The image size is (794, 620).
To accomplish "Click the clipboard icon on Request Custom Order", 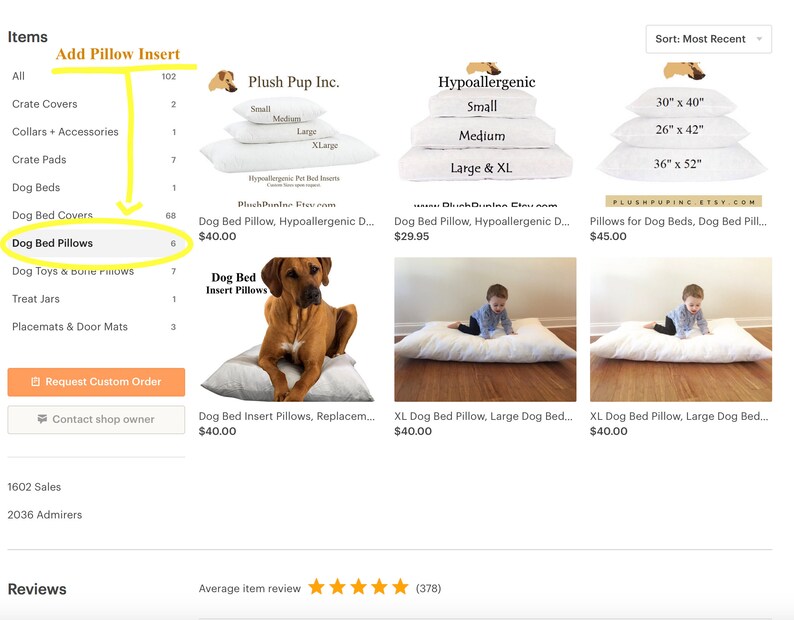I will pos(35,381).
